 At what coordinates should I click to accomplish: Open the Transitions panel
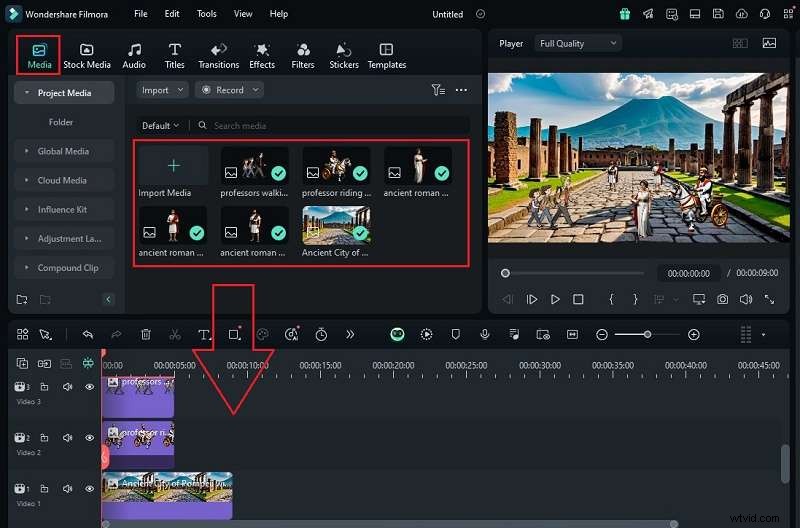[218, 55]
